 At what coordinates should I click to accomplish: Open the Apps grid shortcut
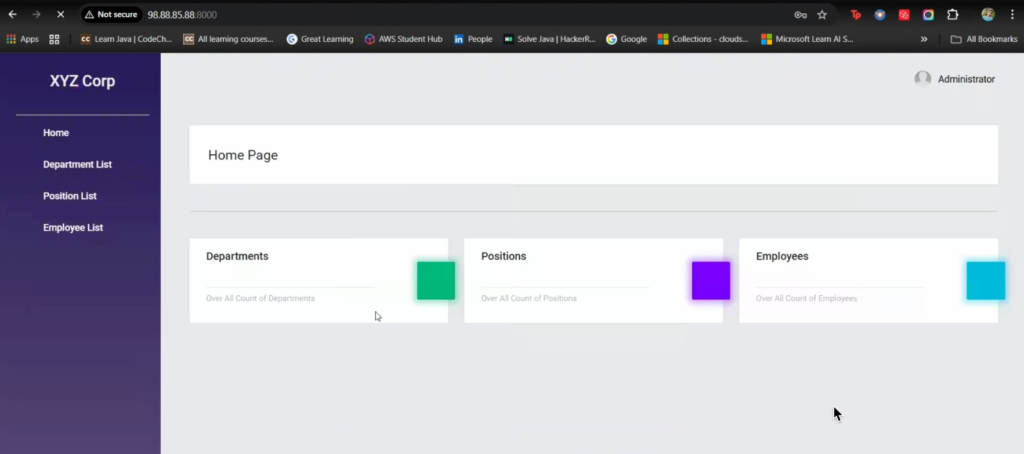[23, 39]
